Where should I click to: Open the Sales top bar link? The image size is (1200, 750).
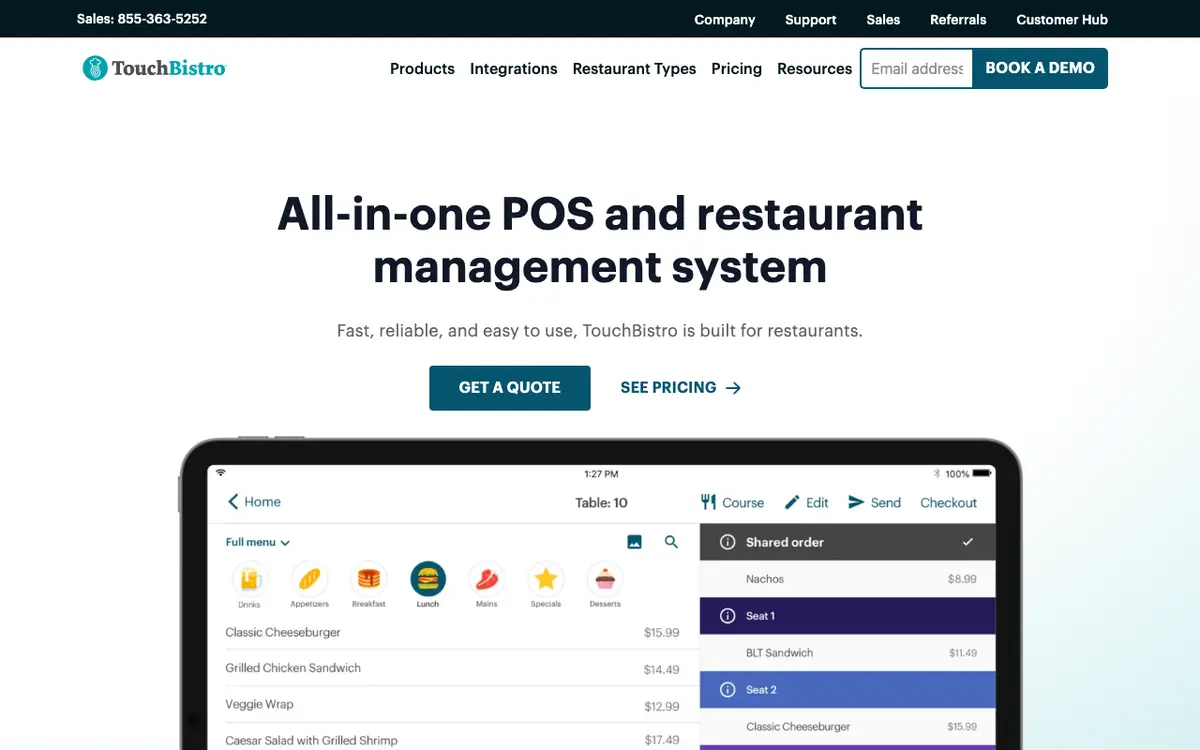click(883, 19)
